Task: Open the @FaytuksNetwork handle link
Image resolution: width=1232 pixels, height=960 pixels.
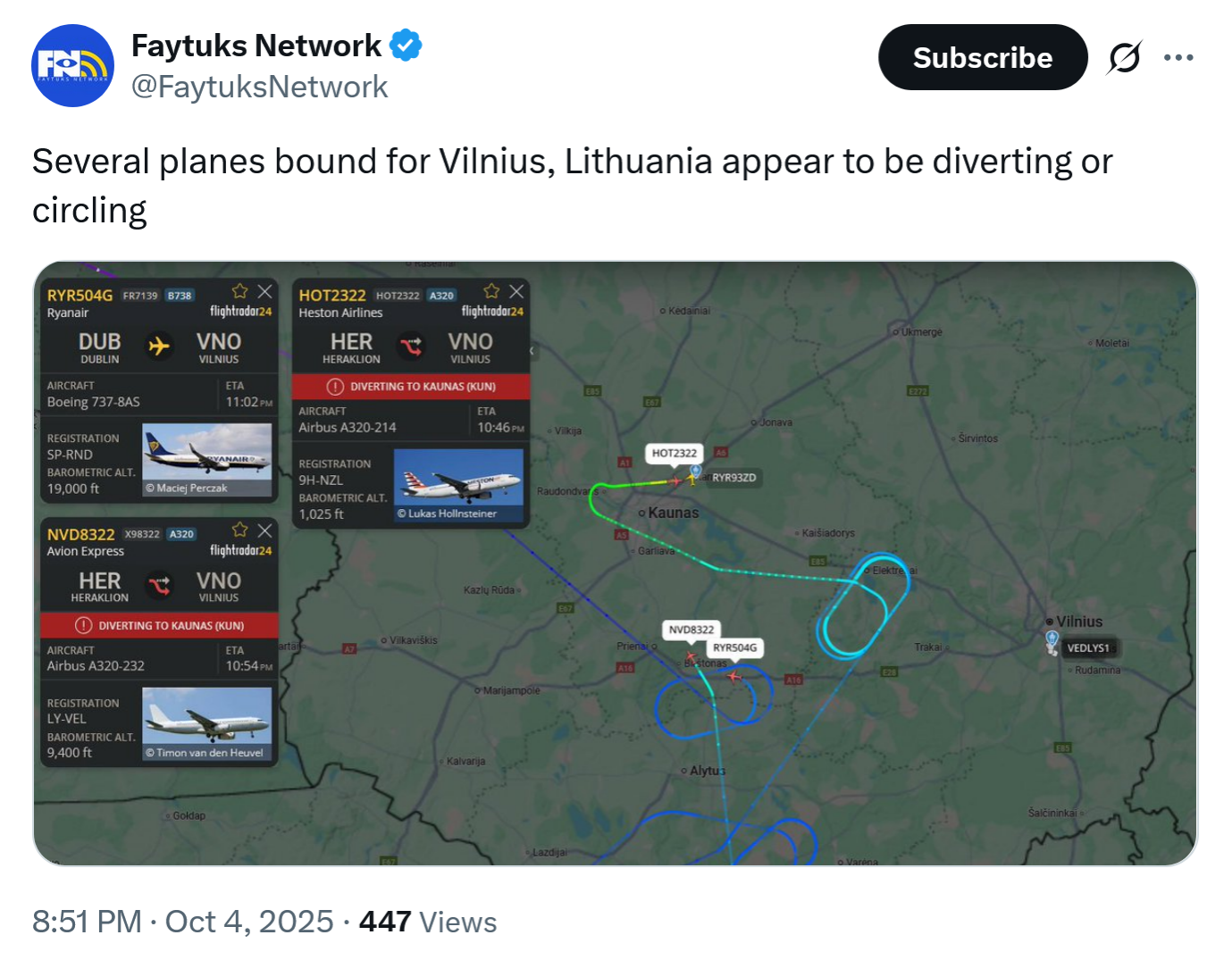Action: 259,87
